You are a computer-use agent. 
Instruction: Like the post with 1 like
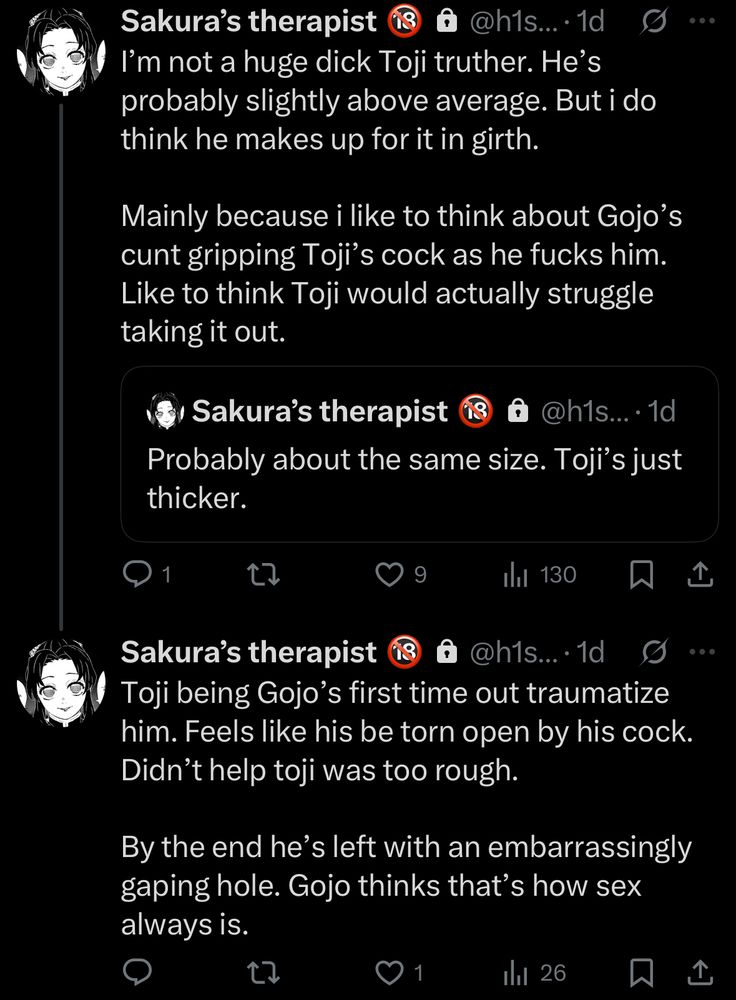point(387,971)
